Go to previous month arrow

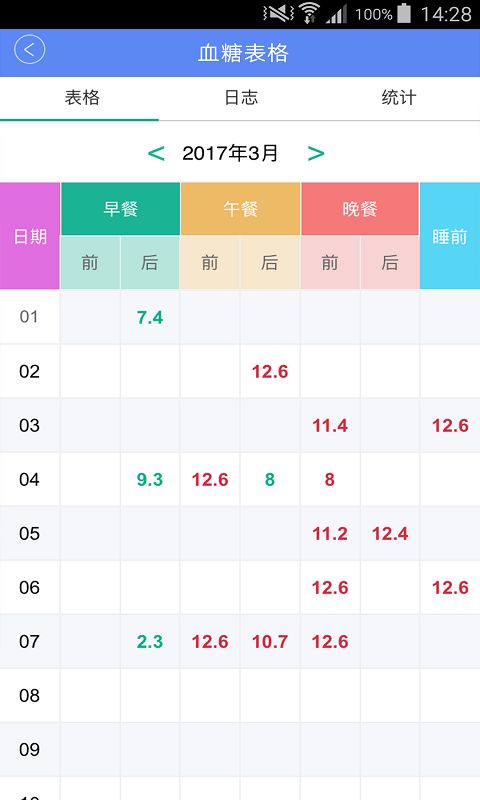156,153
